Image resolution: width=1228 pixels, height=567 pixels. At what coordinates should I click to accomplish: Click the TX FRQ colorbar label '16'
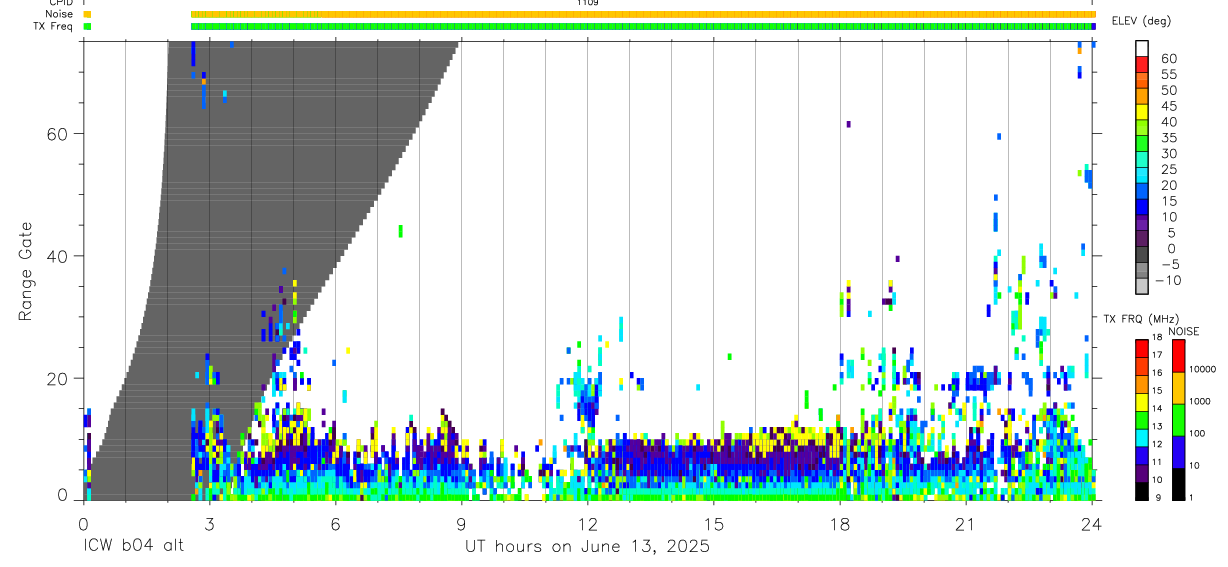pyautogui.click(x=1157, y=373)
